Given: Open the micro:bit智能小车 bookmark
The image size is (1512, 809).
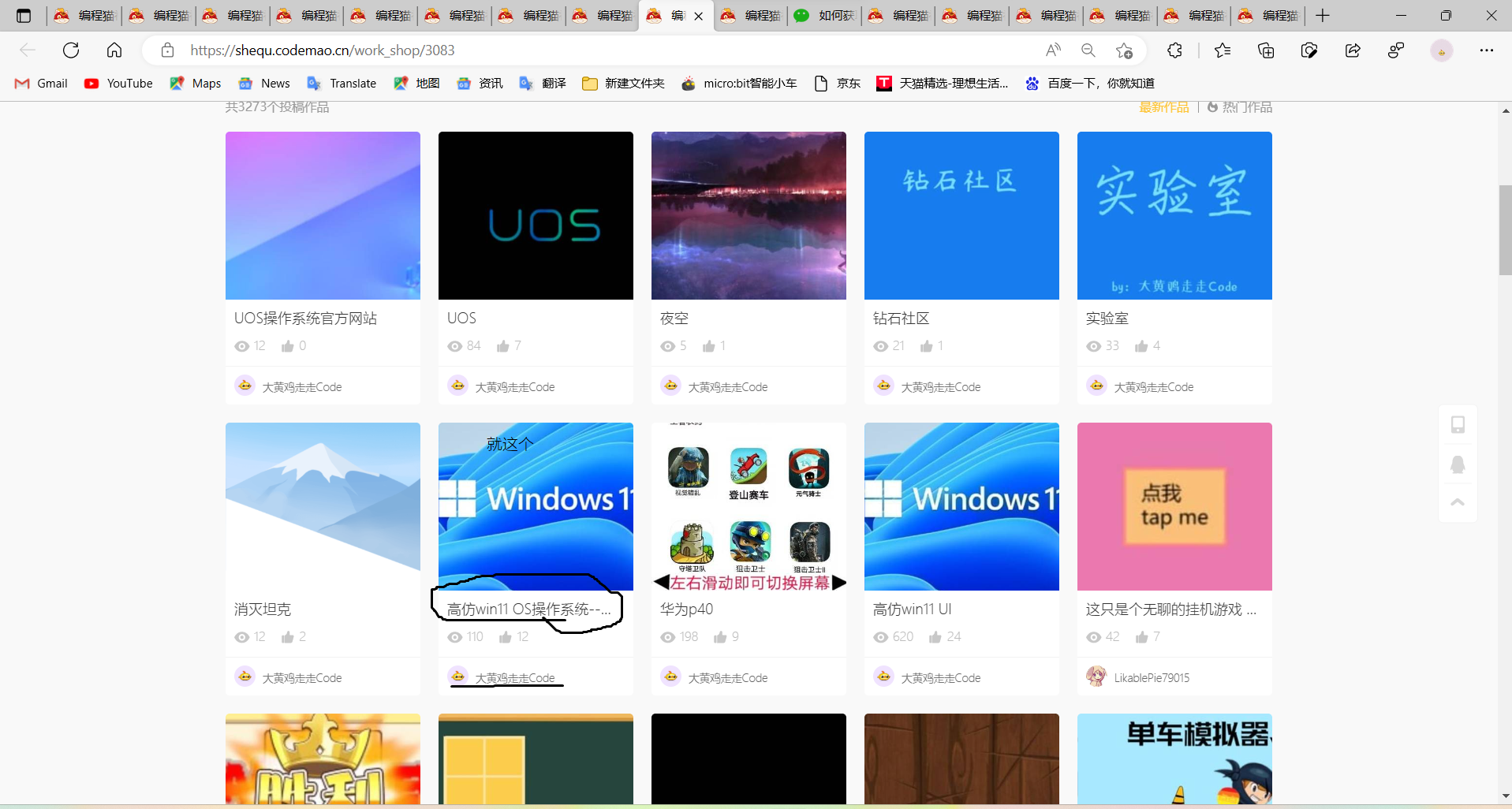Looking at the screenshot, I should pos(739,84).
